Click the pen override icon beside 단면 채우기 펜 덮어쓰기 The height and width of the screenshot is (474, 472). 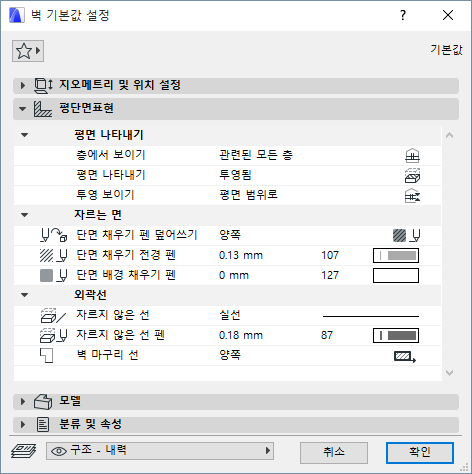coord(54,235)
